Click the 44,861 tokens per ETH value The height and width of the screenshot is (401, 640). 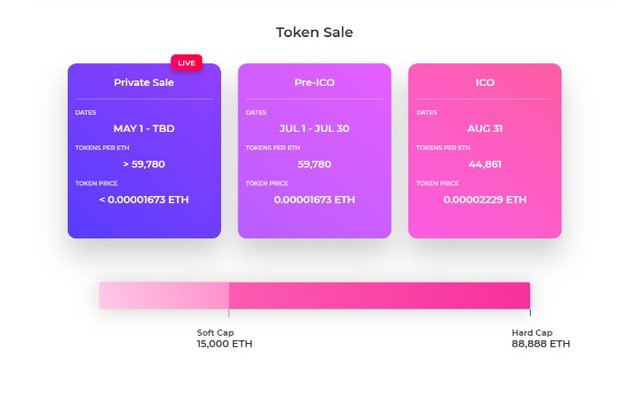[484, 164]
